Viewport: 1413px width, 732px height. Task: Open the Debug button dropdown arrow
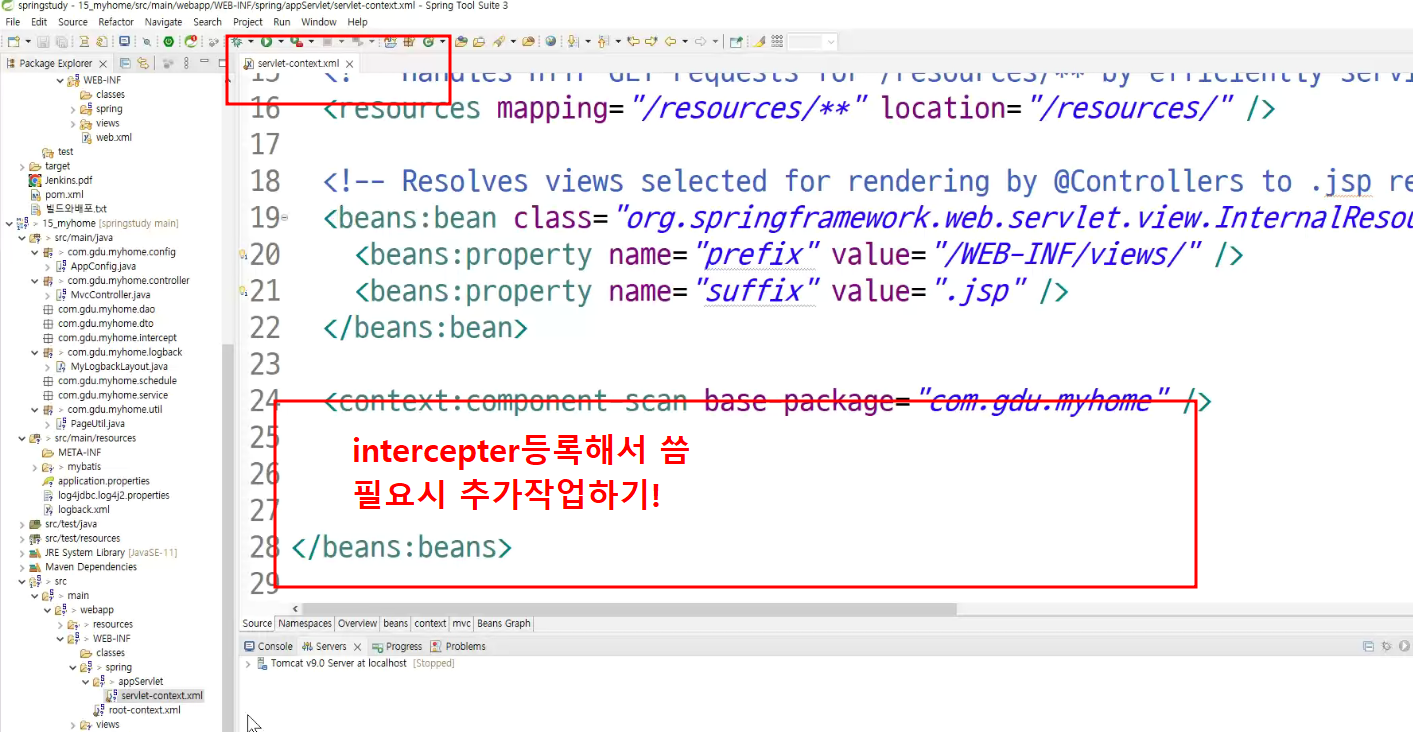251,42
